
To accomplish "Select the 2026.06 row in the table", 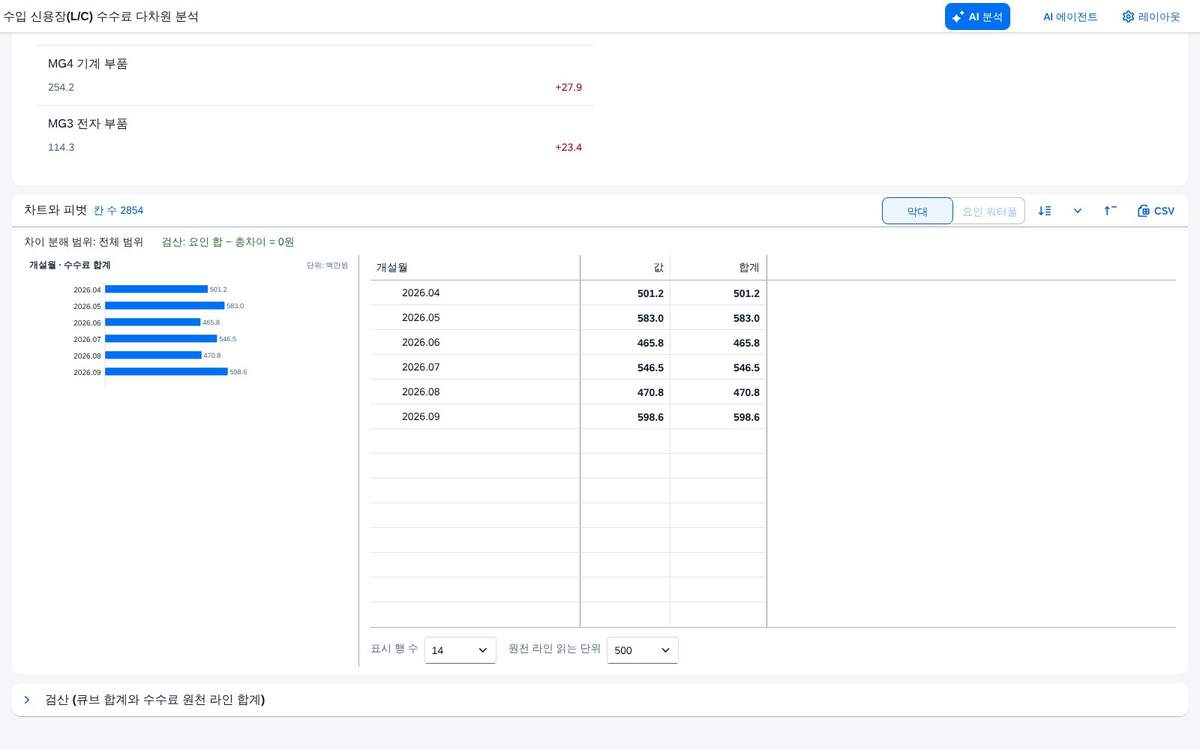I will coord(568,342).
